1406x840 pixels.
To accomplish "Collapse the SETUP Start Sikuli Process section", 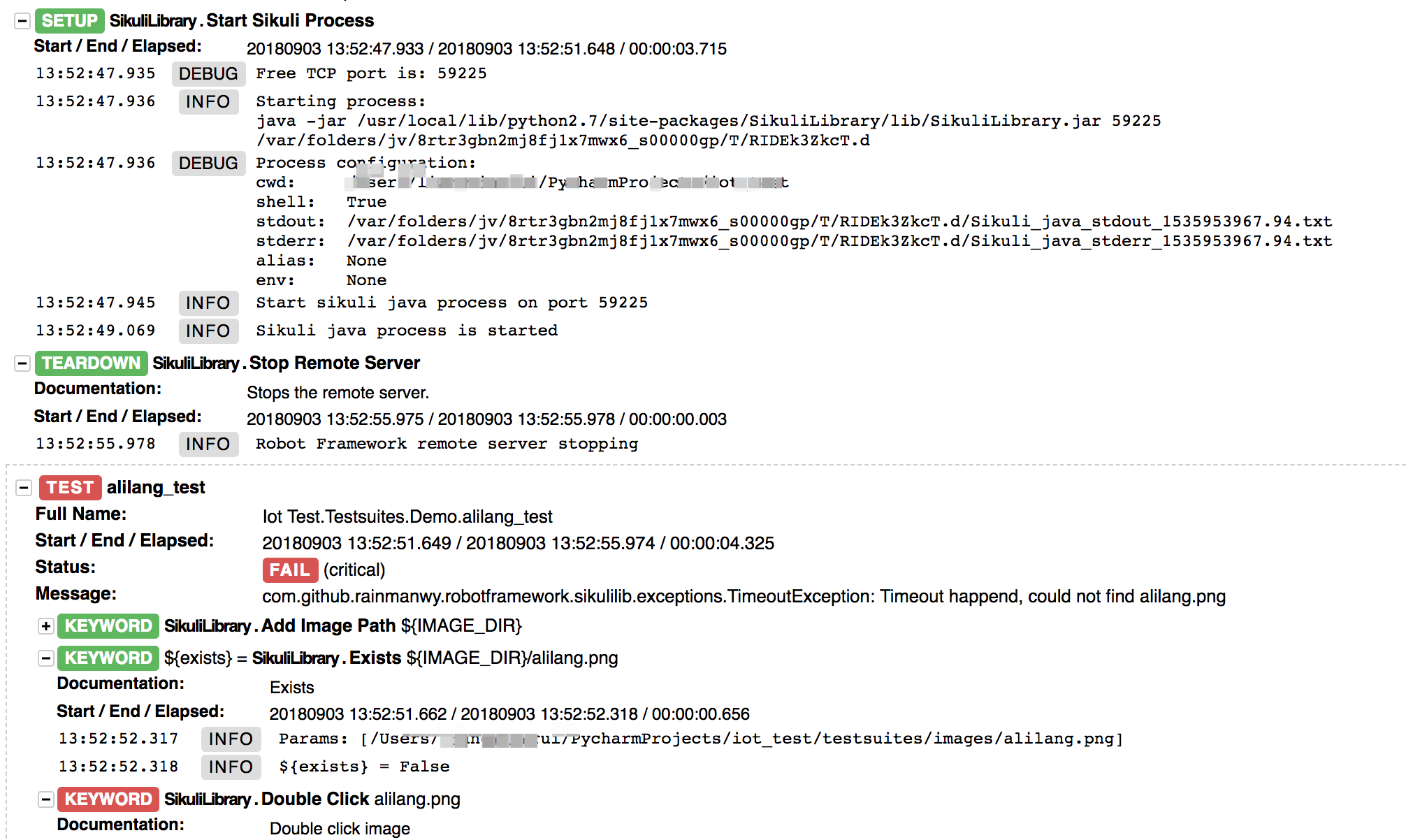I will tap(22, 21).
